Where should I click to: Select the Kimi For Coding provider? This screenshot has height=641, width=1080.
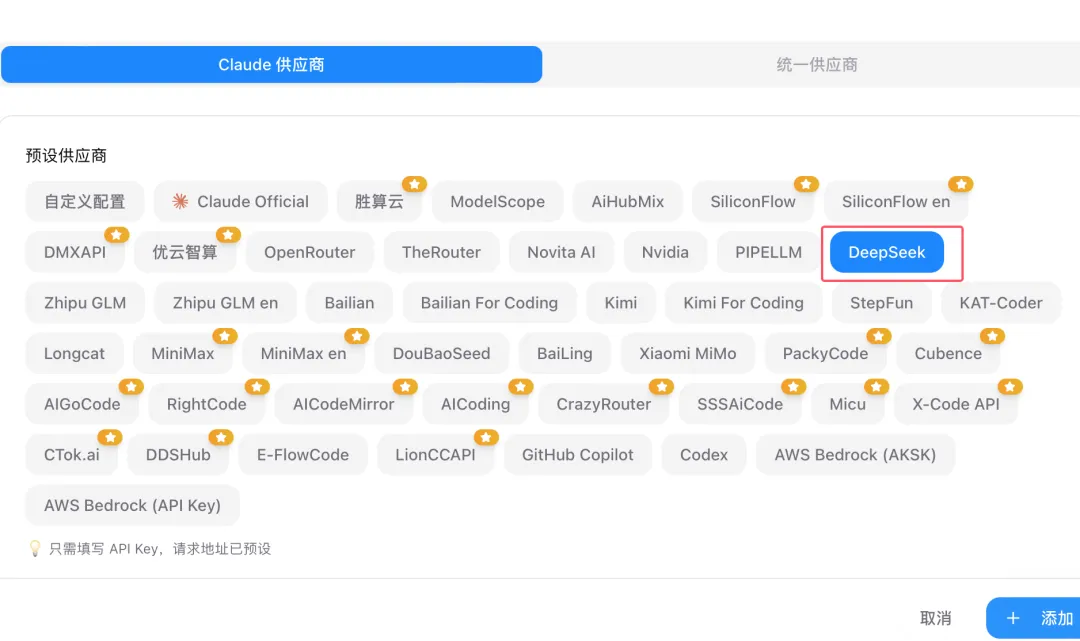pyautogui.click(x=743, y=303)
